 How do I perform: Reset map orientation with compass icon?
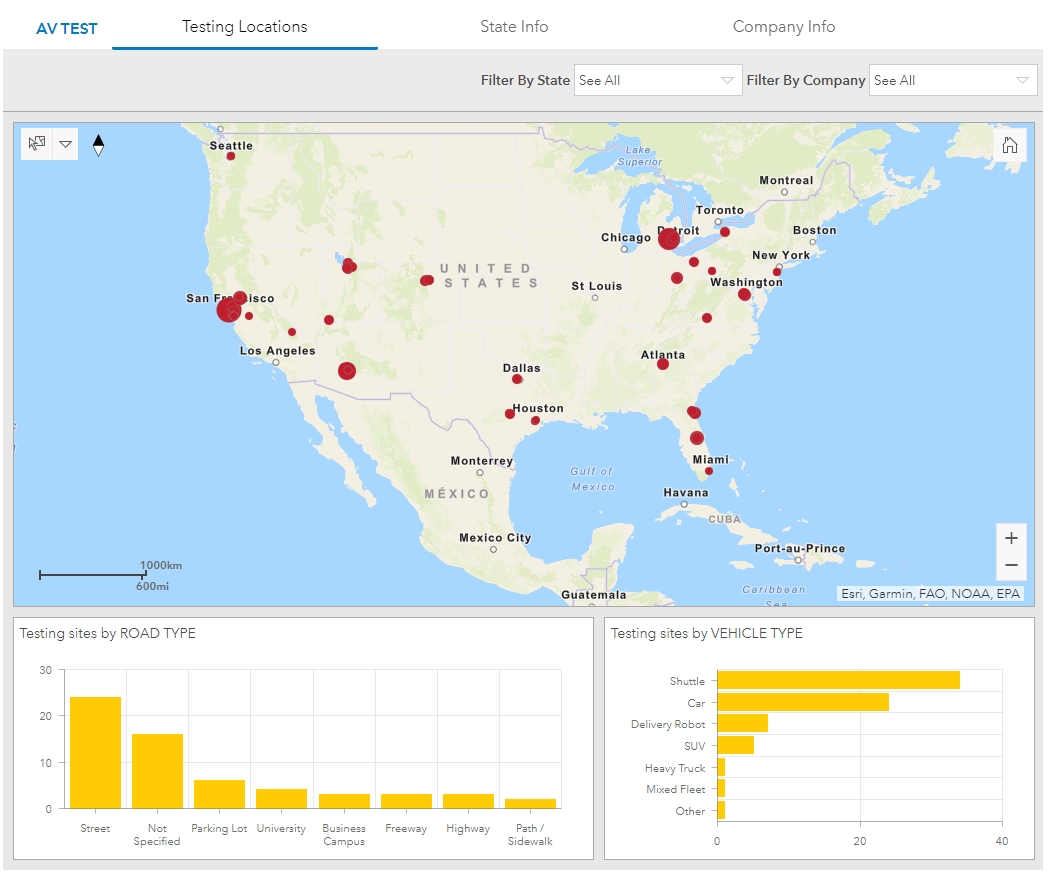[x=98, y=145]
